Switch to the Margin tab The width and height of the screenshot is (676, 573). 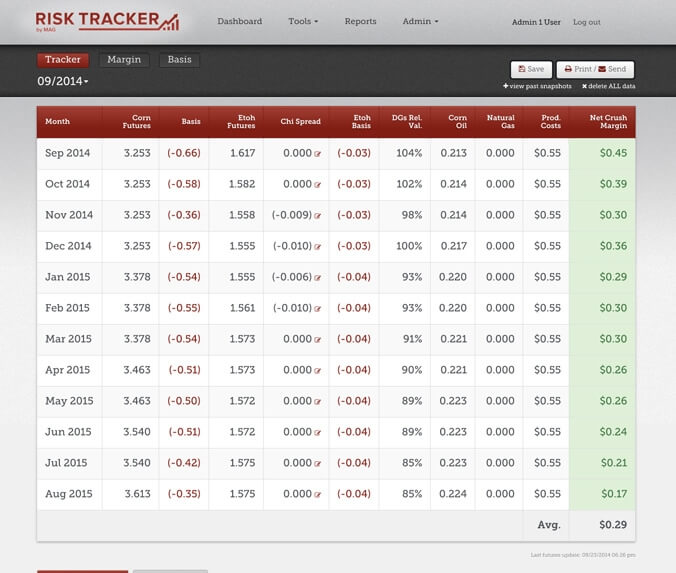[124, 59]
